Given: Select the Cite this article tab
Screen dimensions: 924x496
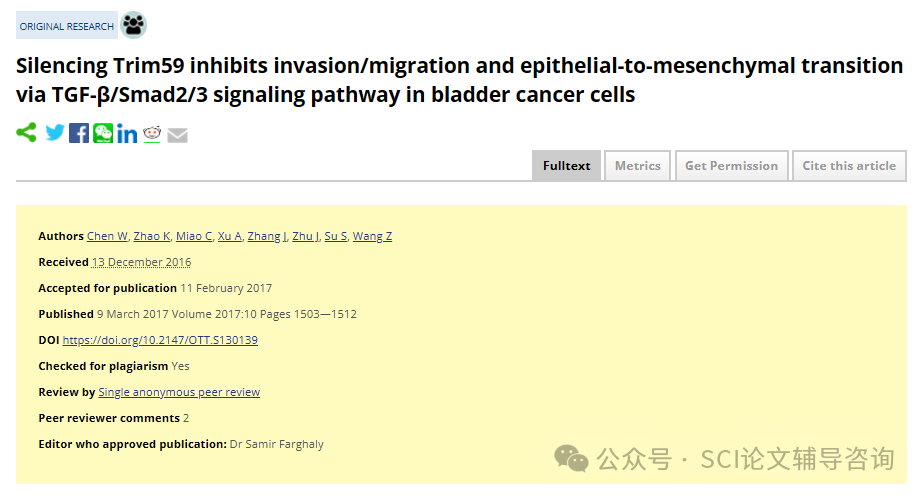Looking at the screenshot, I should [x=849, y=166].
